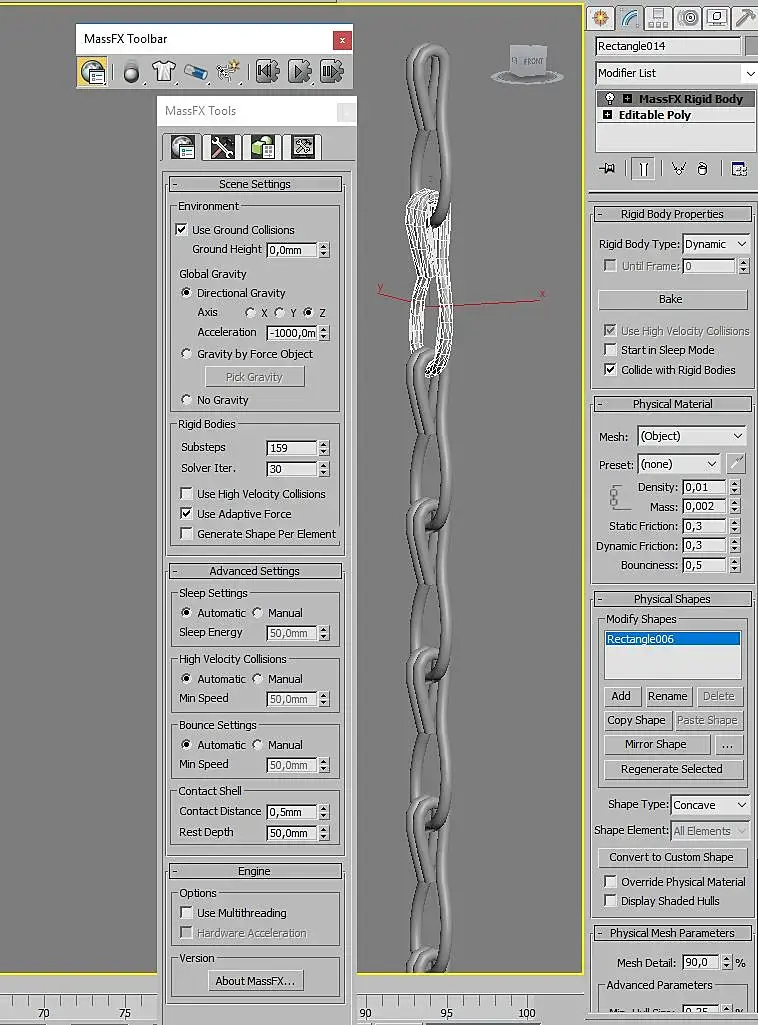The height and width of the screenshot is (1025, 758).
Task: Enable Override Physical Material
Action: [610, 881]
